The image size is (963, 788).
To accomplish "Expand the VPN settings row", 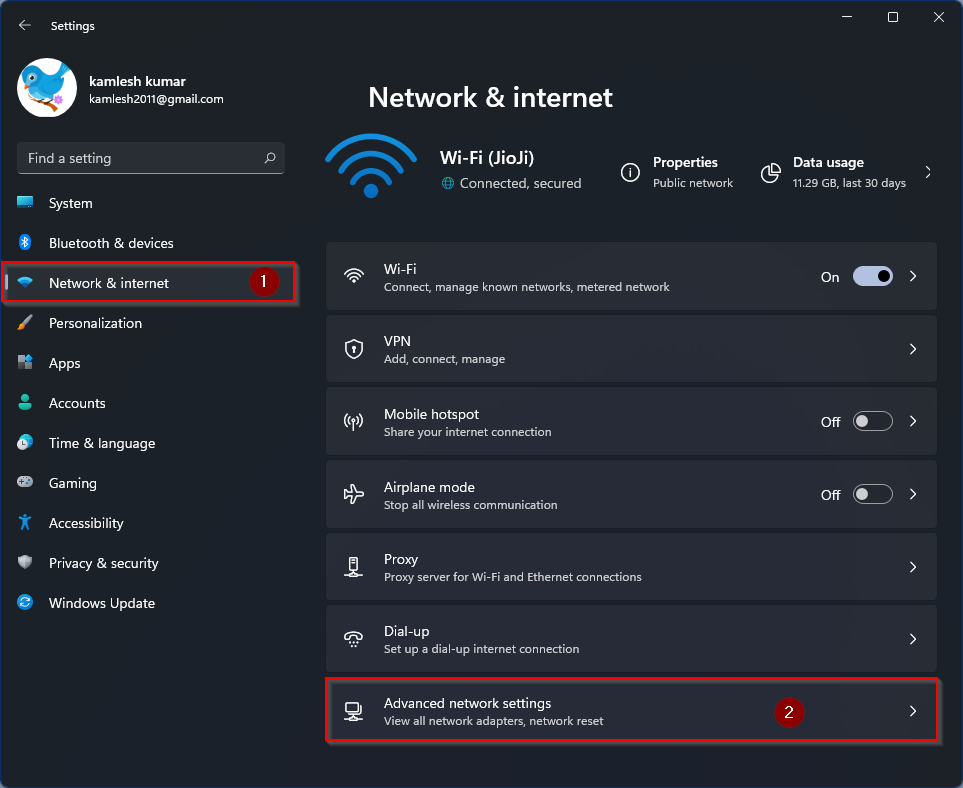I will coord(912,349).
